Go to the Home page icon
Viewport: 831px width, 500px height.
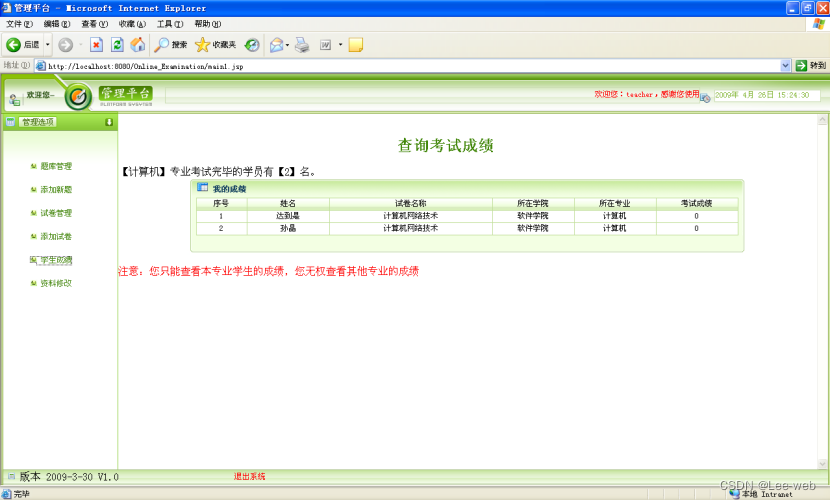click(x=138, y=45)
